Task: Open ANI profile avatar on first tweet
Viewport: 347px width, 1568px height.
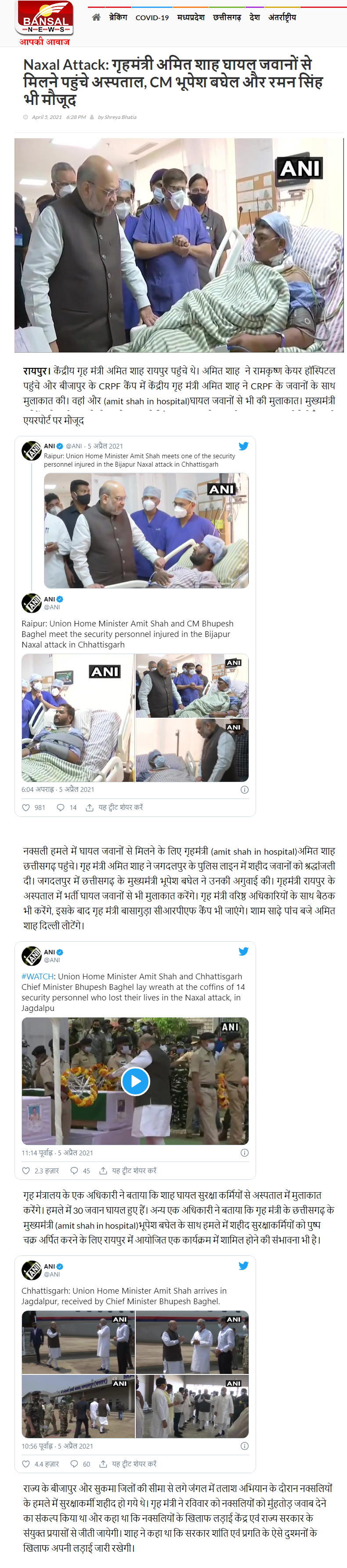Action: click(31, 451)
